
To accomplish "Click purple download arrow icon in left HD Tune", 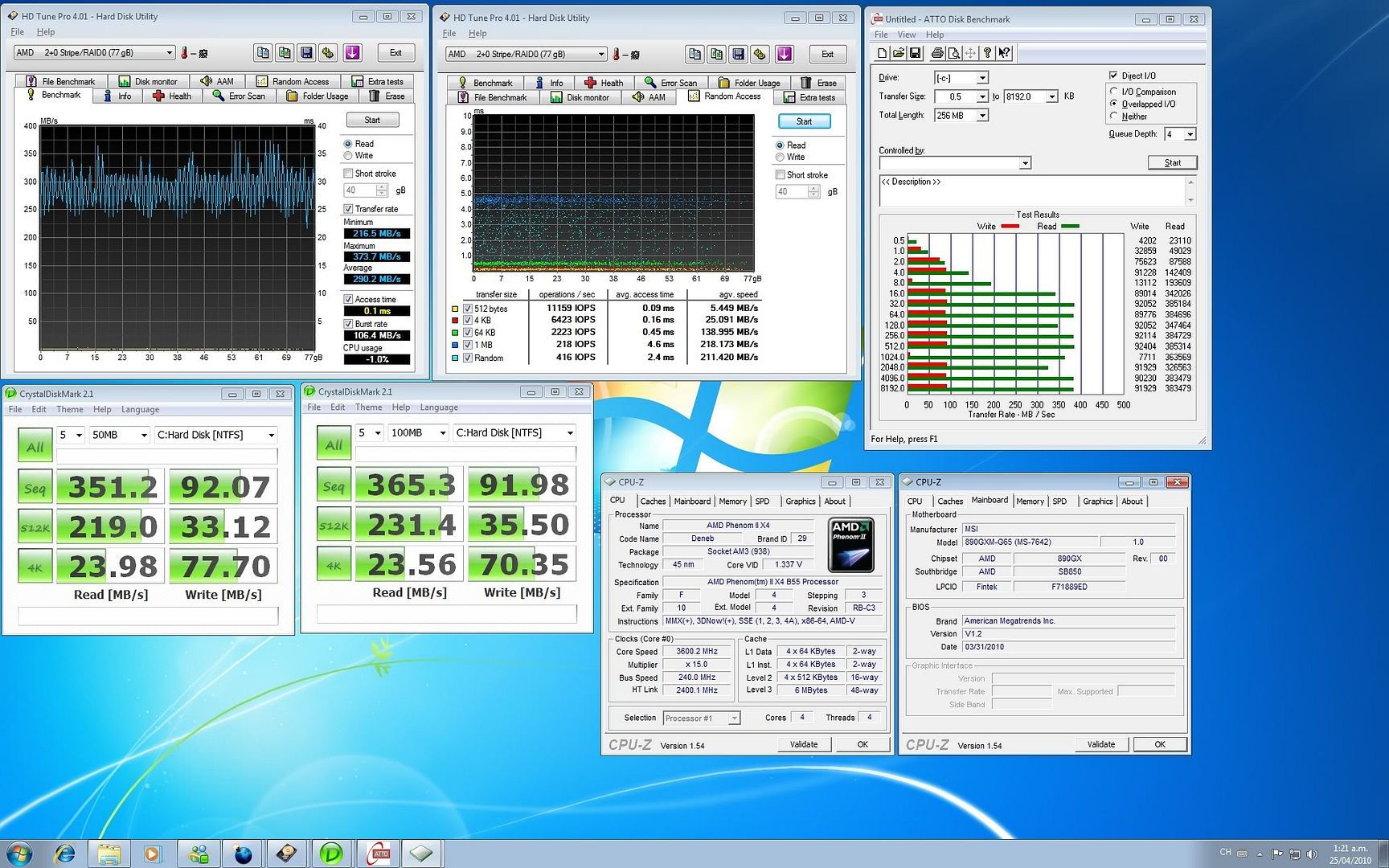I will point(352,53).
